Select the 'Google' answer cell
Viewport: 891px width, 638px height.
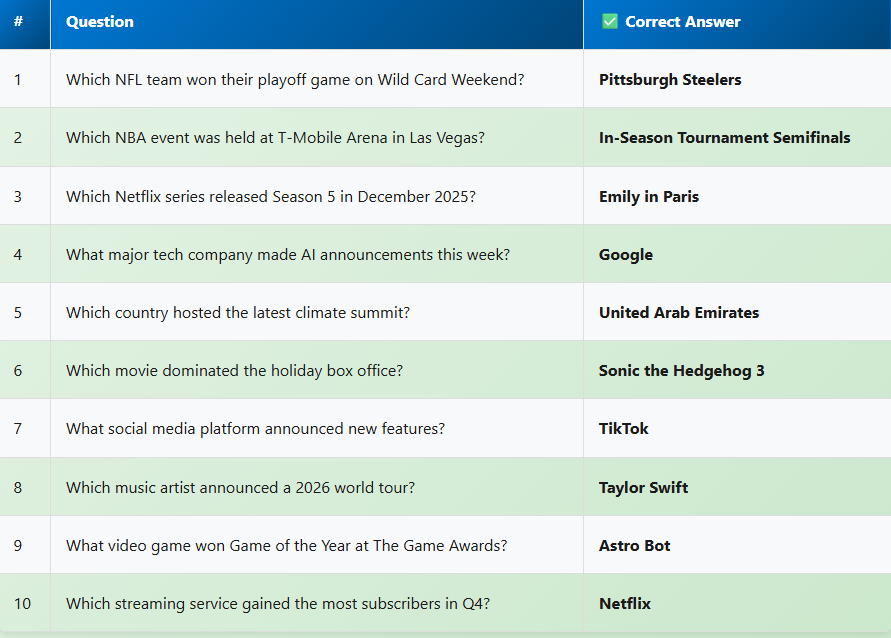(x=626, y=255)
